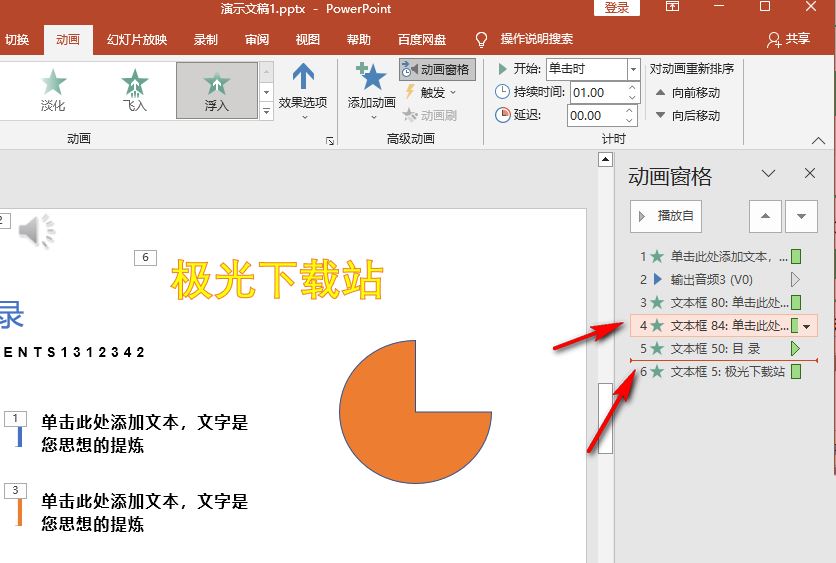Click the lightbulb 操作说明搜索 search icon

(481, 40)
